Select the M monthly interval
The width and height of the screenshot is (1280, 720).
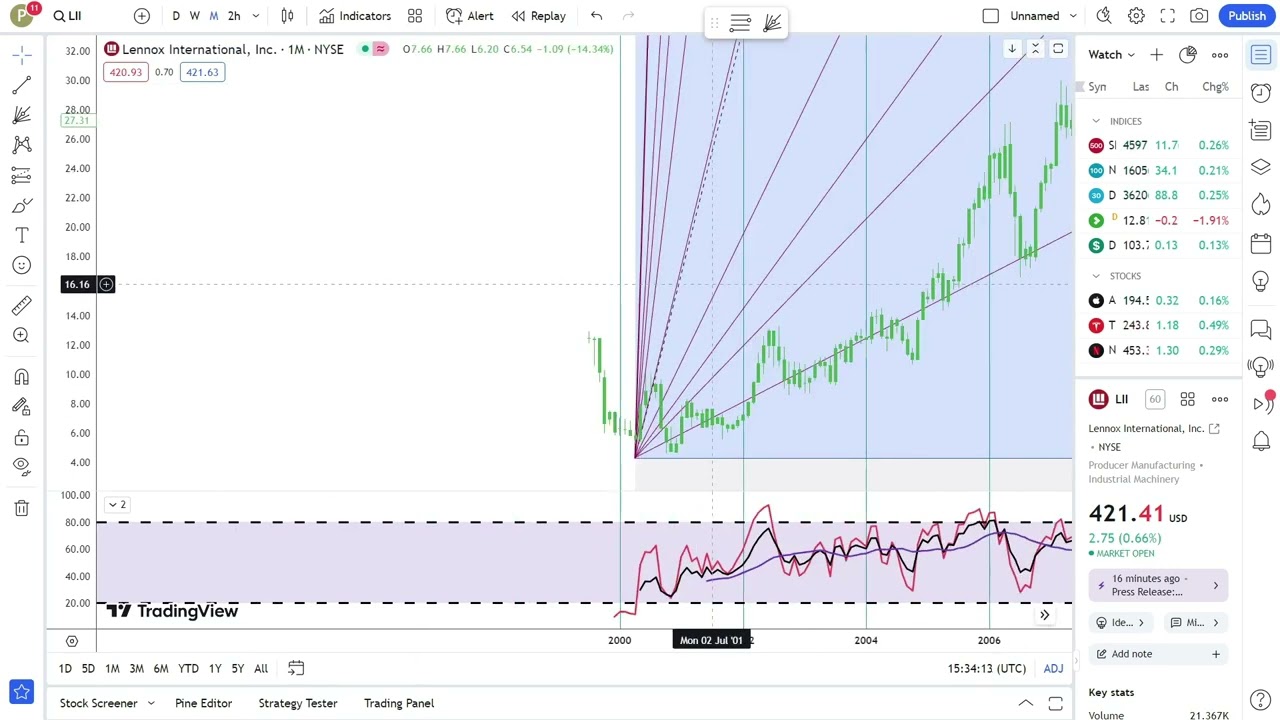pyautogui.click(x=214, y=16)
